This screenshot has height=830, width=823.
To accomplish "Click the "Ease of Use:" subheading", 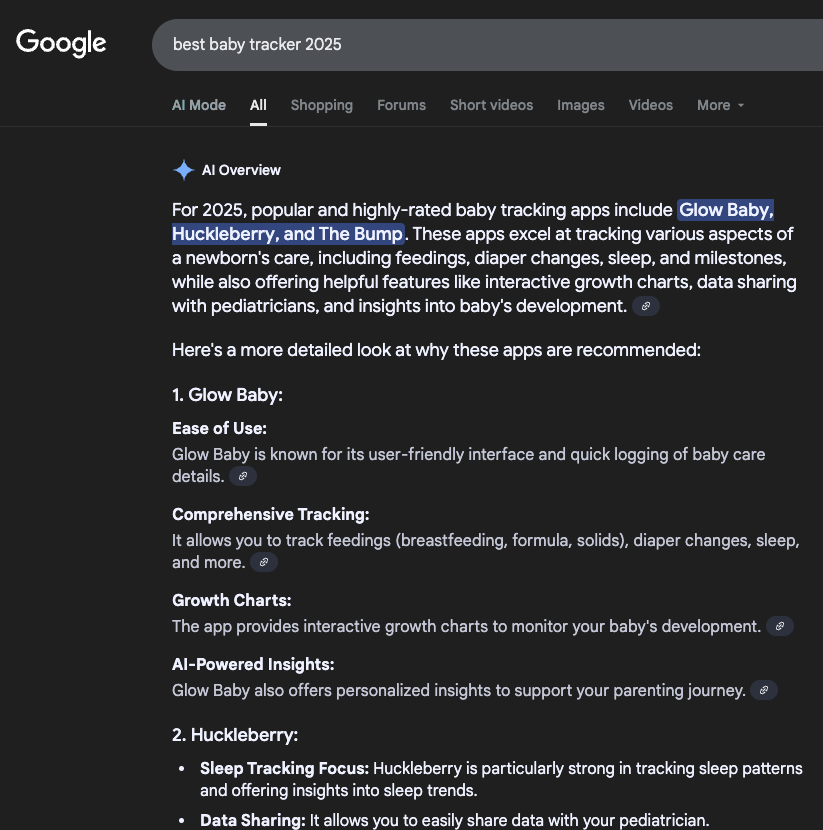I will (x=219, y=428).
